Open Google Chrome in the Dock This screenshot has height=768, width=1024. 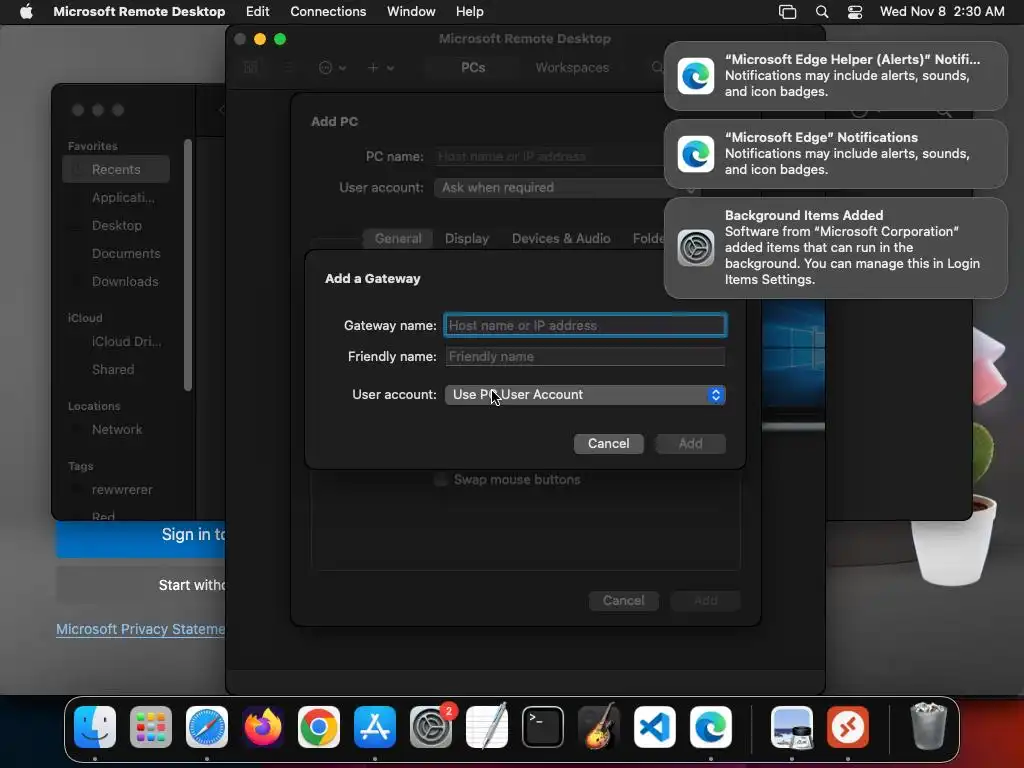pyautogui.click(x=319, y=726)
